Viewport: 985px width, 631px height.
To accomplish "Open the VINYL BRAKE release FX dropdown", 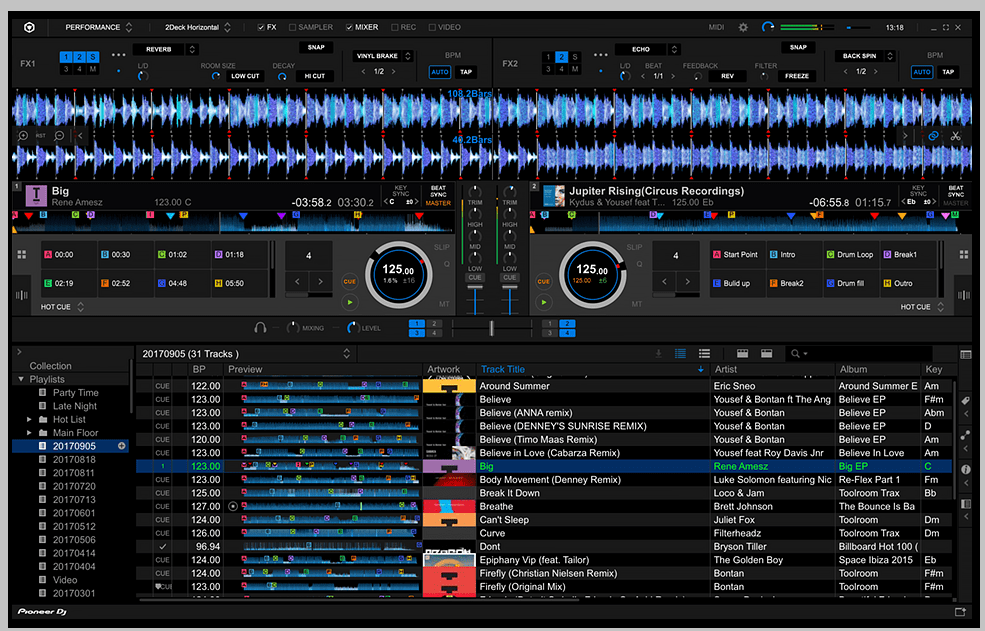I will (383, 56).
